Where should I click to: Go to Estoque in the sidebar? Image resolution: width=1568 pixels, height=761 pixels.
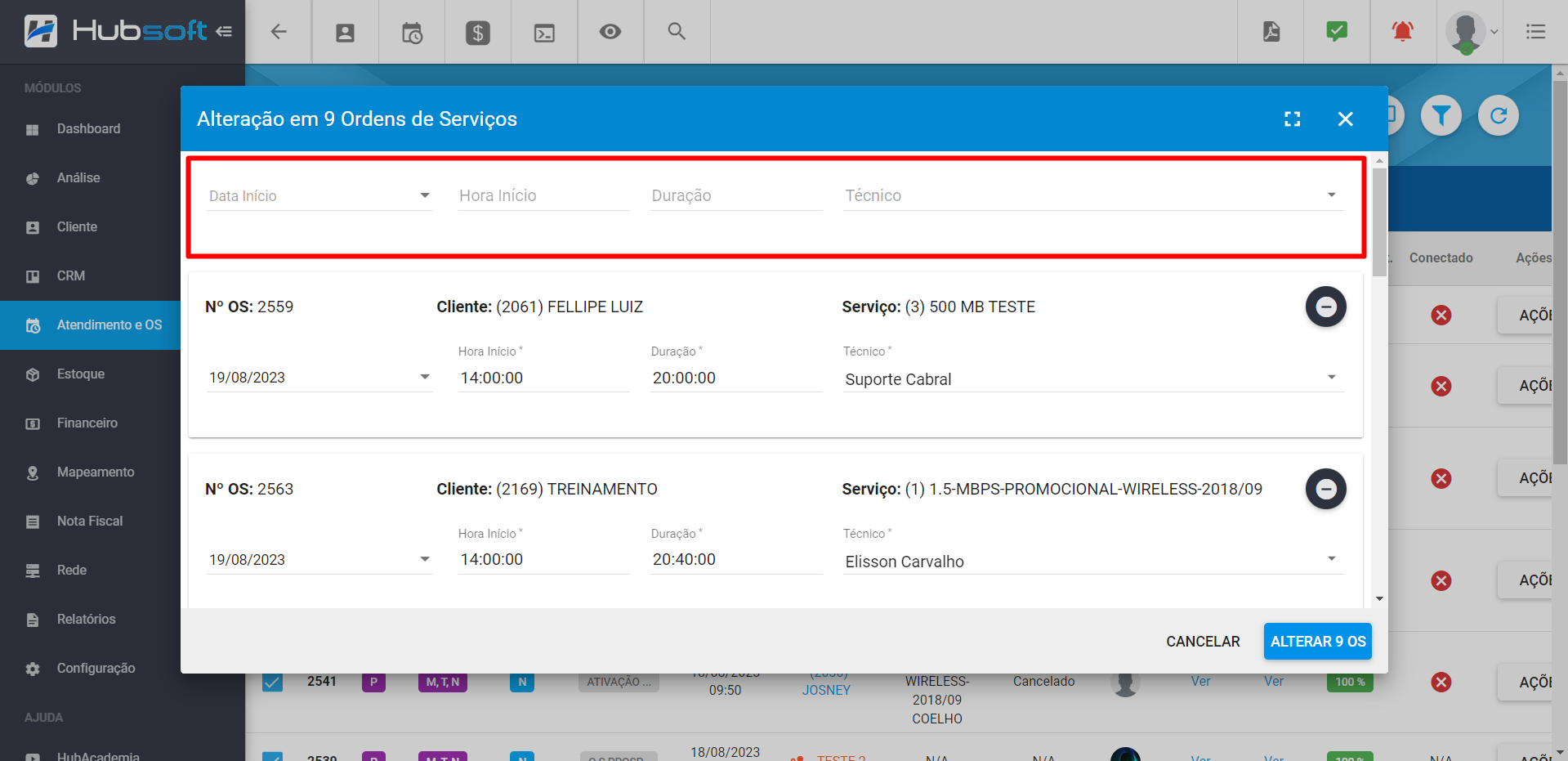[x=81, y=374]
